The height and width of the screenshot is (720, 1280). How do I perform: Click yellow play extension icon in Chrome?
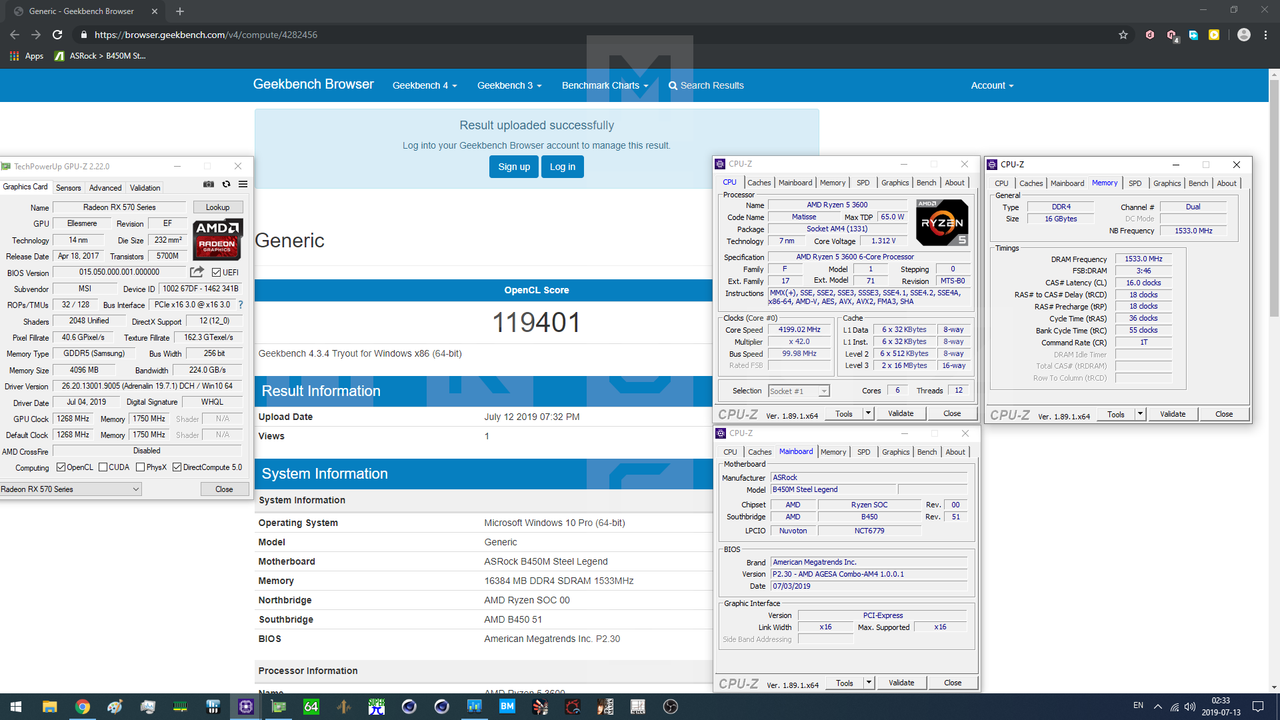coord(1214,35)
